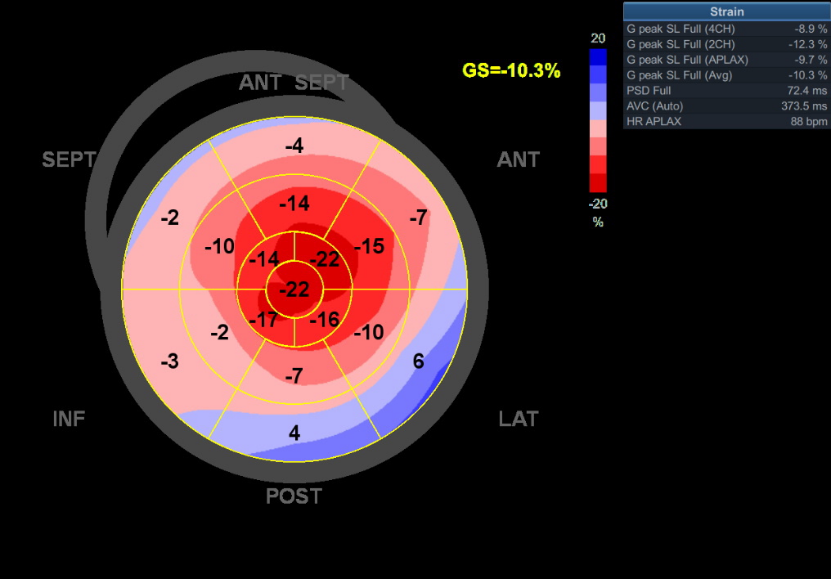The width and height of the screenshot is (831, 579).
Task: Click the -20 label below color scale
Action: click(x=598, y=203)
